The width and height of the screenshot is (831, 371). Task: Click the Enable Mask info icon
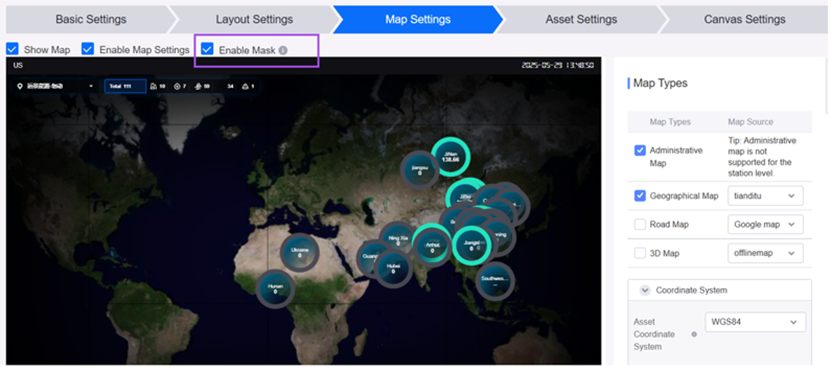[x=283, y=50]
